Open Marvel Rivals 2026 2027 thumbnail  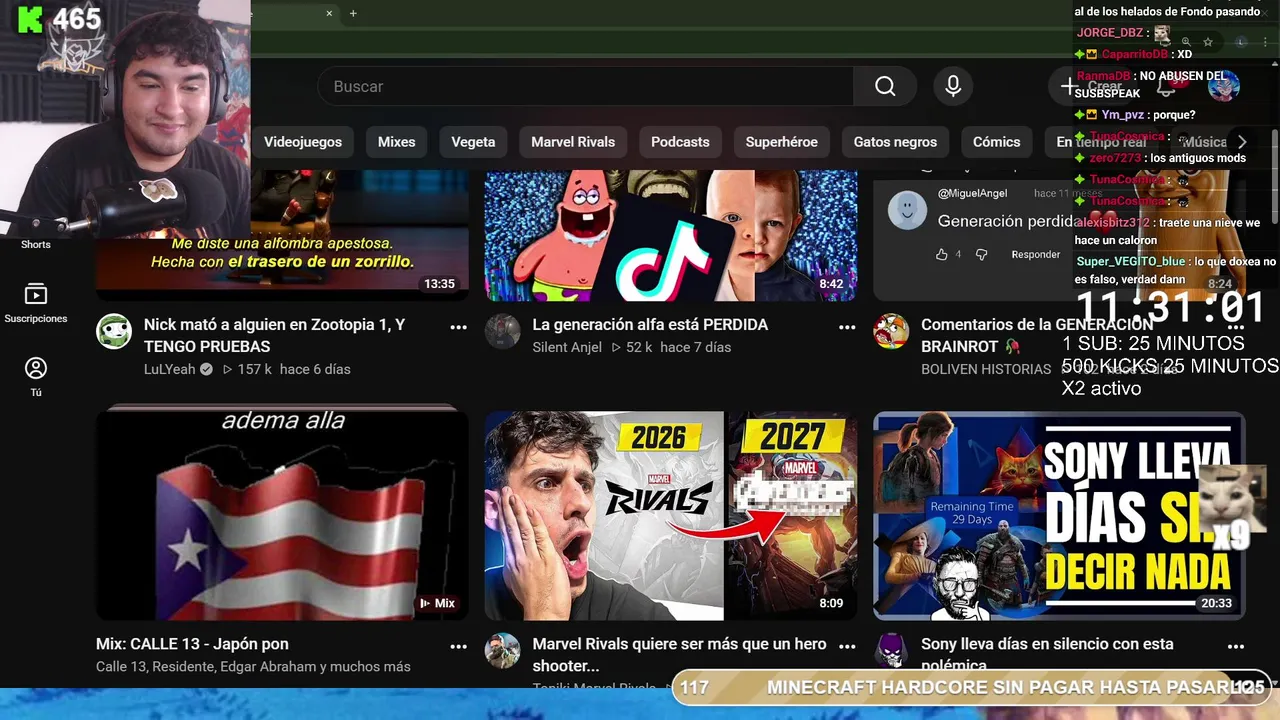[x=671, y=515]
